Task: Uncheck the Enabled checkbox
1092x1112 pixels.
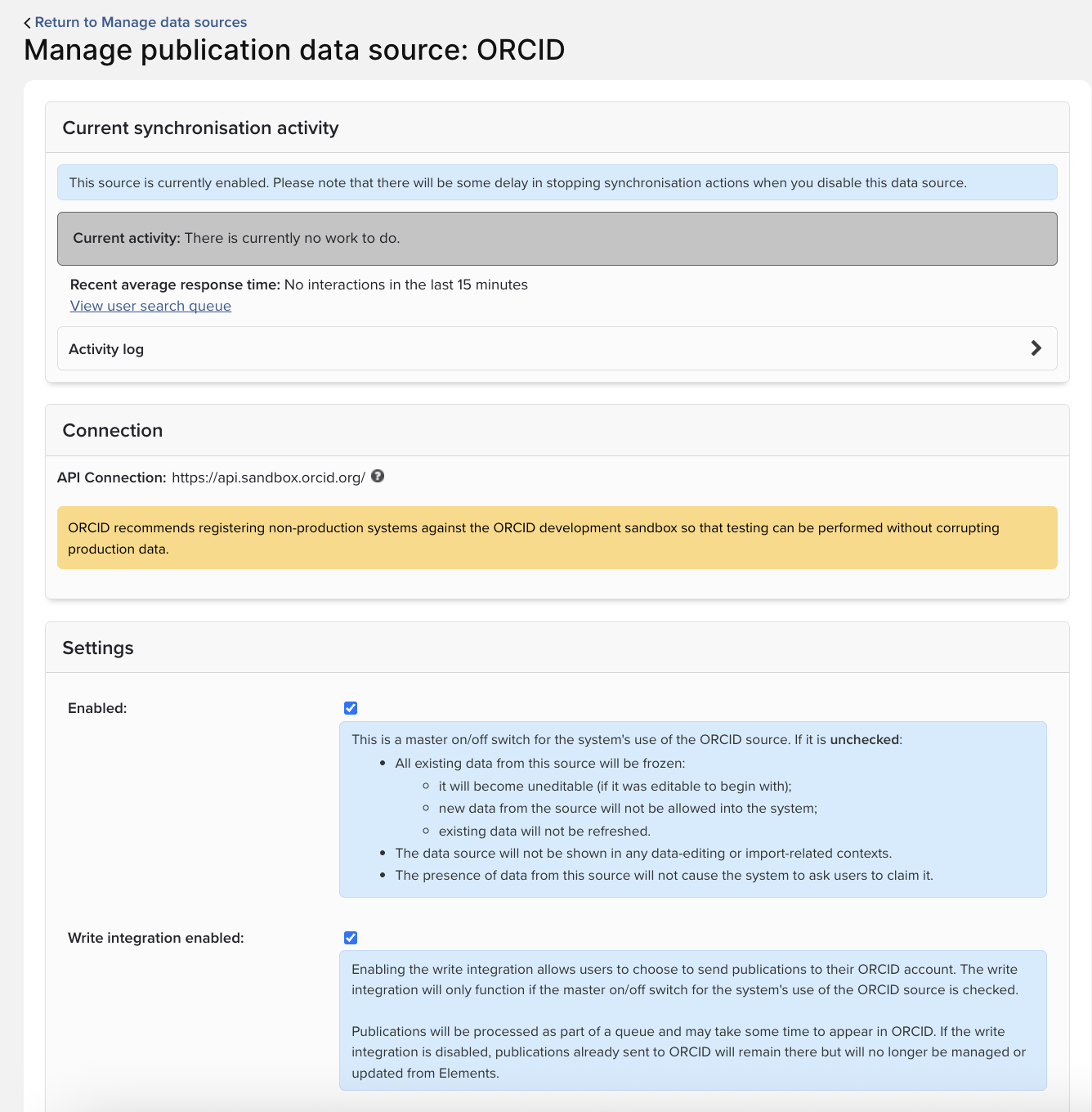Action: 351,708
